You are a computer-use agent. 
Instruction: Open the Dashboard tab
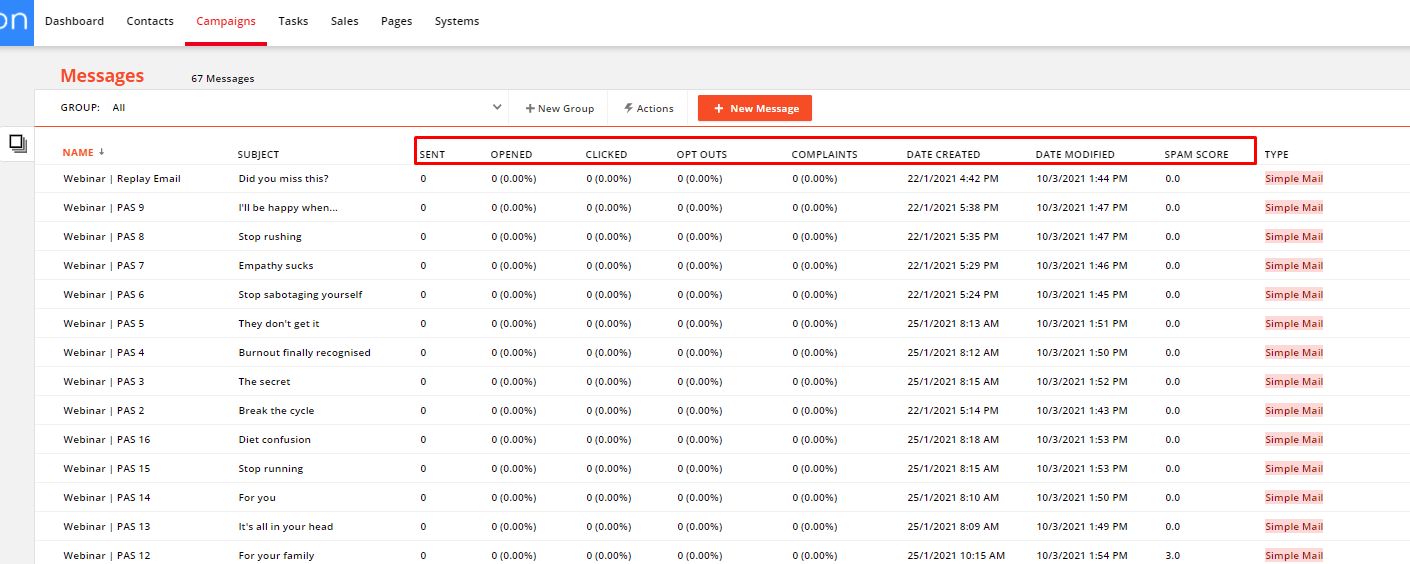pos(74,21)
